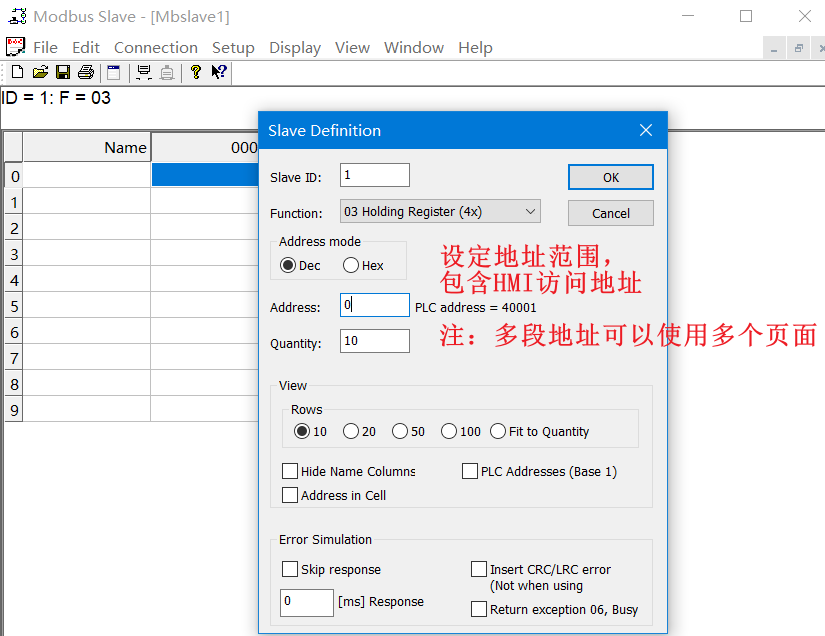Click row header 0 in the table
This screenshot has width=825, height=636.
coord(14,176)
